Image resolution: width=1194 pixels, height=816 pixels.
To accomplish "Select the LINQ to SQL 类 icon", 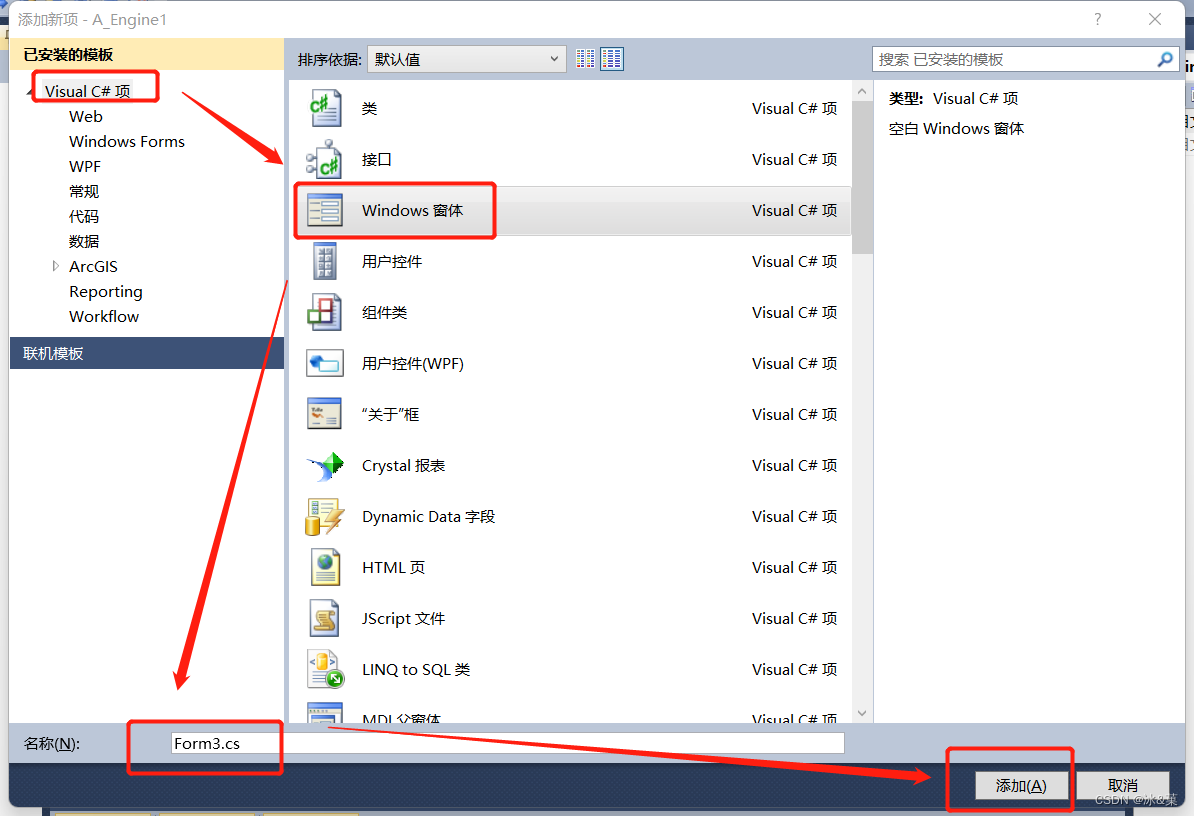I will click(325, 669).
